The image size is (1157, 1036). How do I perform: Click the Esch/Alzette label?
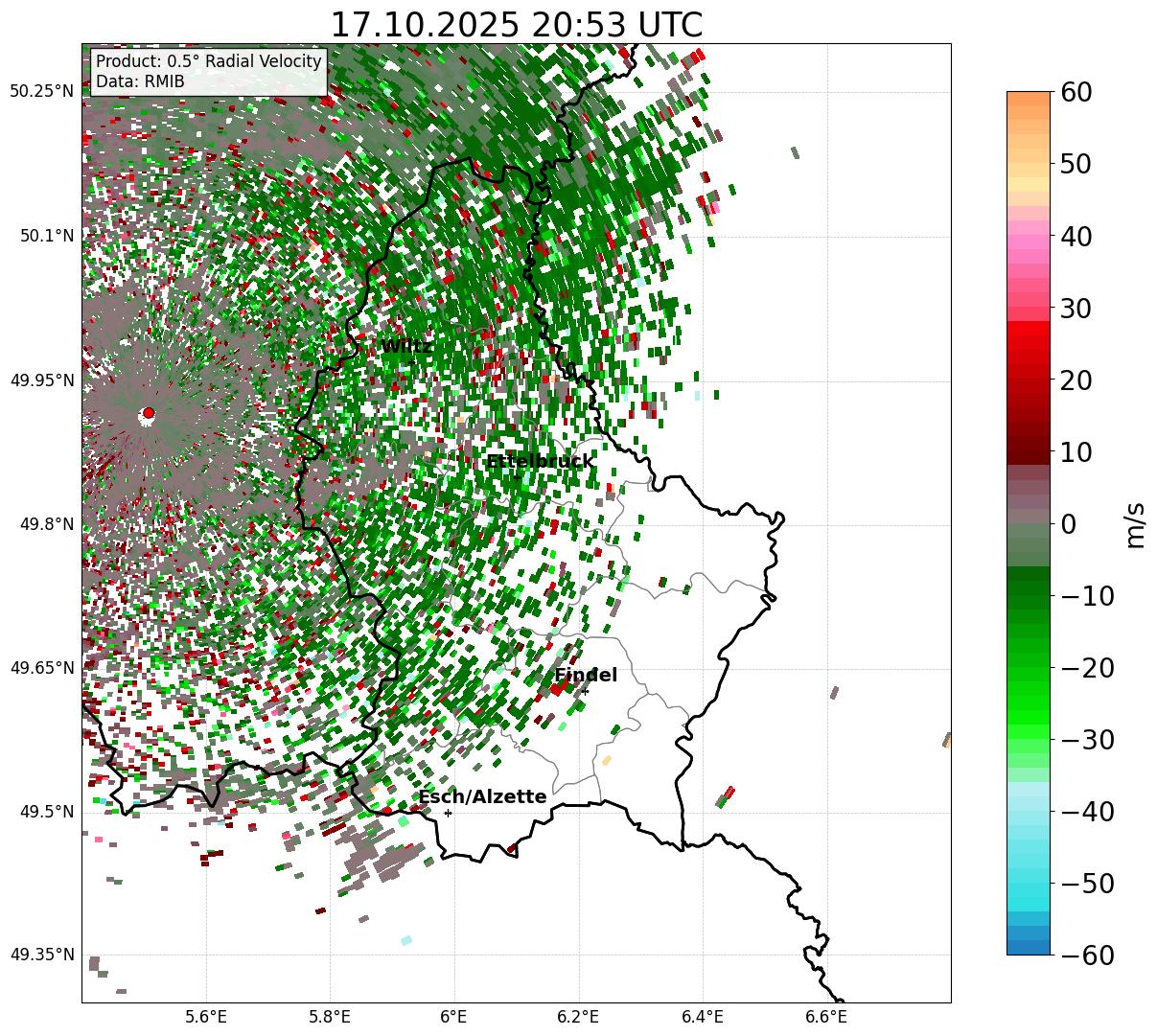482,797
